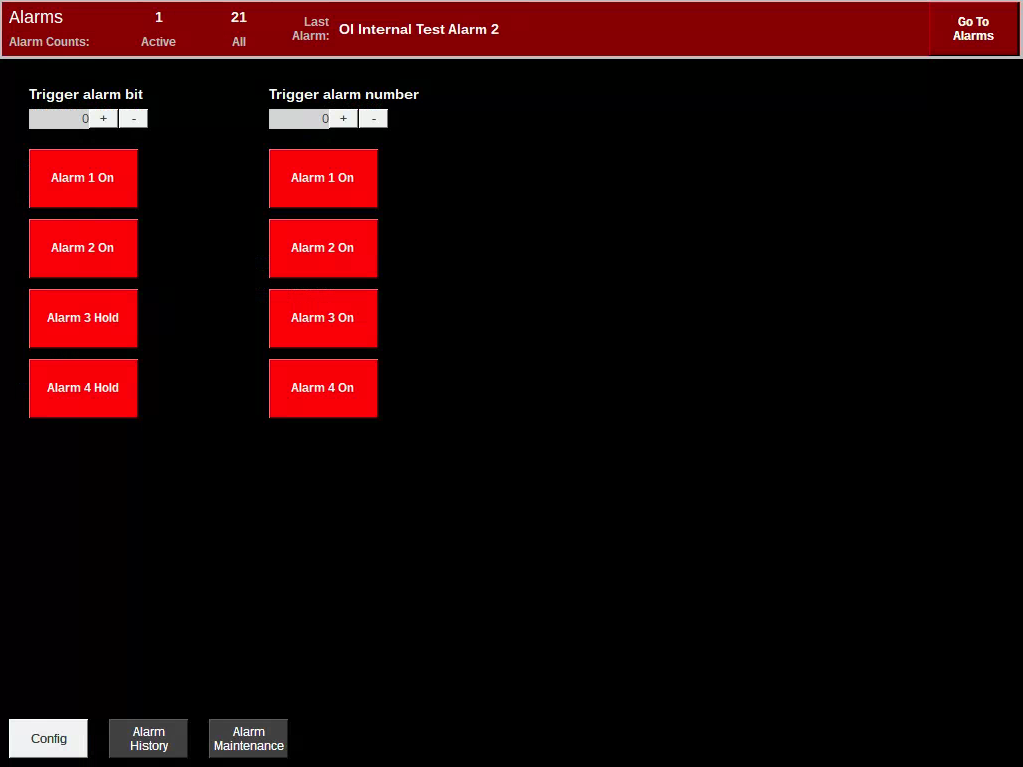Decrement the Trigger alarm bit value
1023x767 pixels.
133,118
